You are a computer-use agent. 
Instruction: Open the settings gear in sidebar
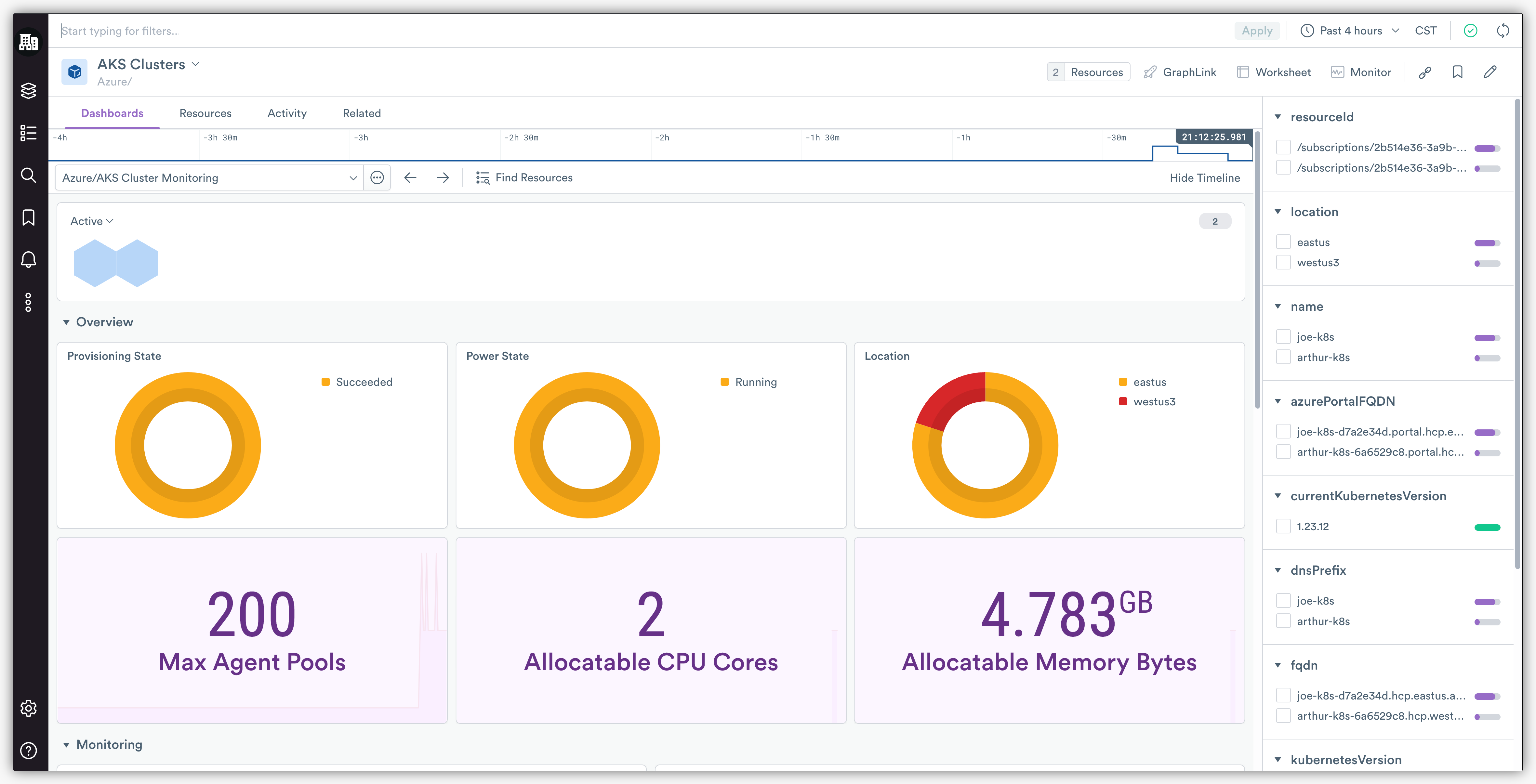point(29,708)
